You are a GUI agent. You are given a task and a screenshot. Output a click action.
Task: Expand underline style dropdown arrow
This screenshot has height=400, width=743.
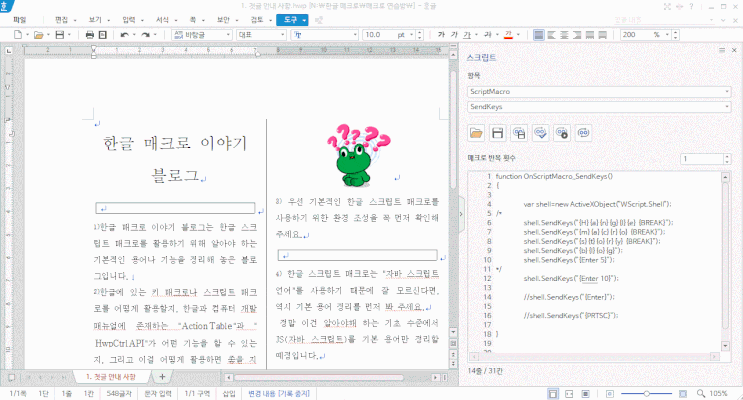(x=476, y=35)
